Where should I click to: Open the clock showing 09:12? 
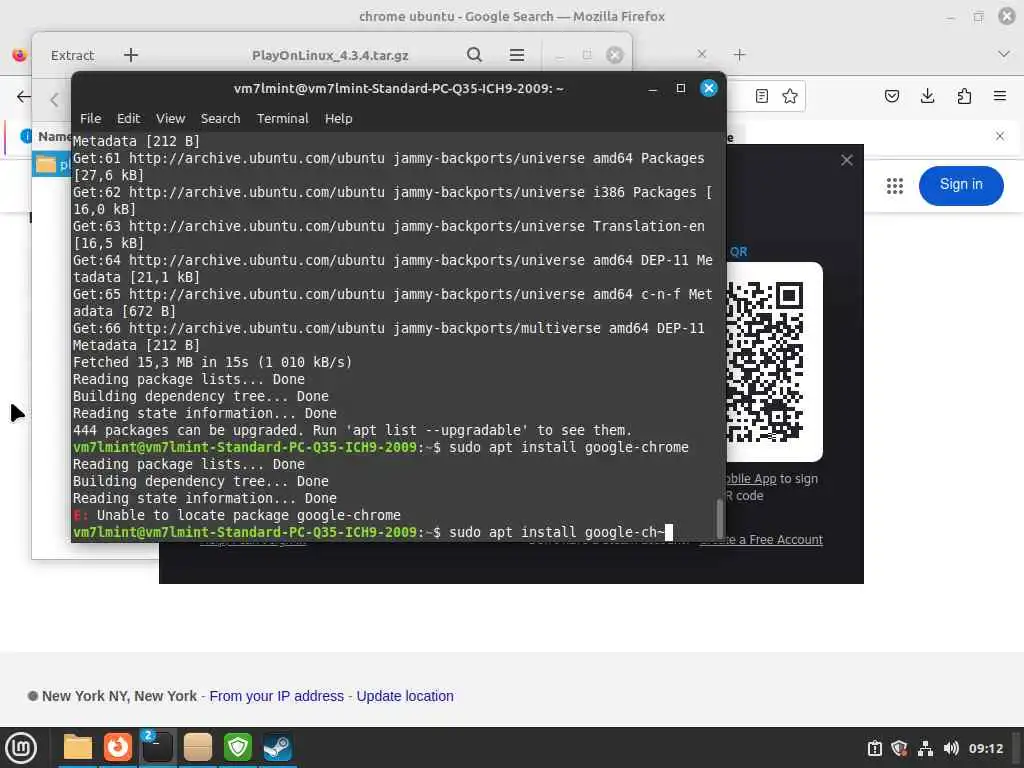click(985, 748)
